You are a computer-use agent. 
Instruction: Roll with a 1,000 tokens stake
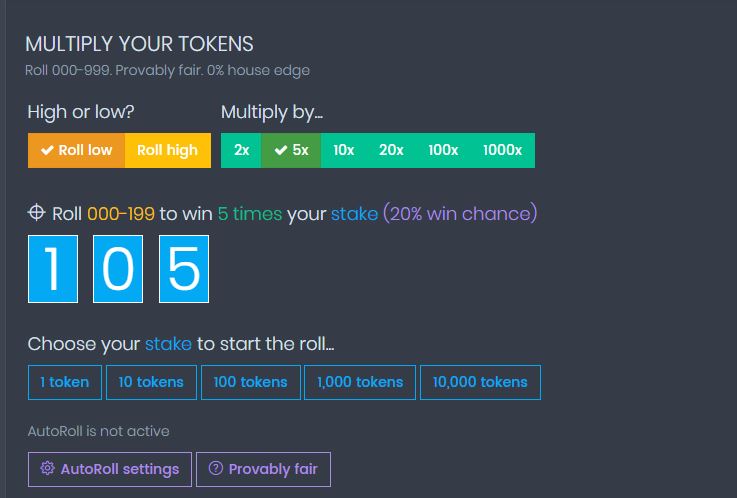[360, 382]
